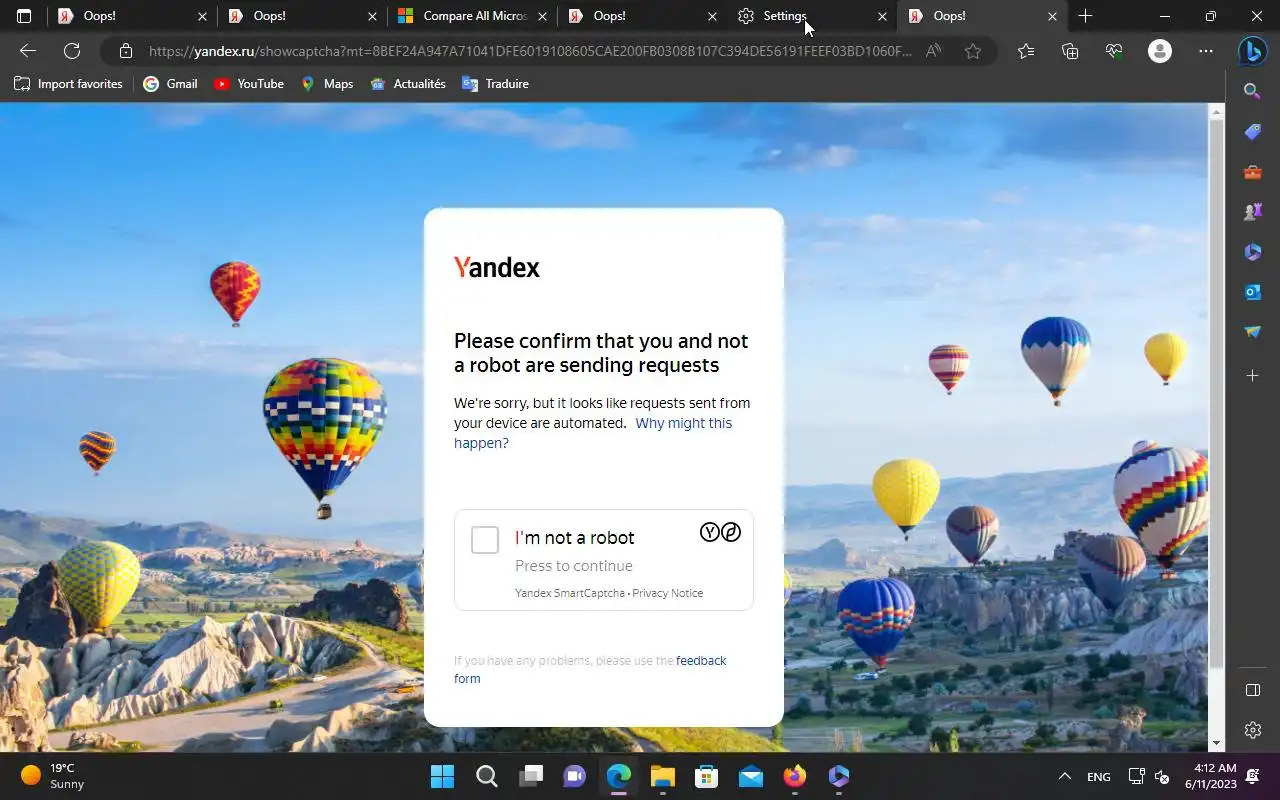This screenshot has width=1280, height=800.
Task: Go back using the browser back arrow
Action: point(28,51)
